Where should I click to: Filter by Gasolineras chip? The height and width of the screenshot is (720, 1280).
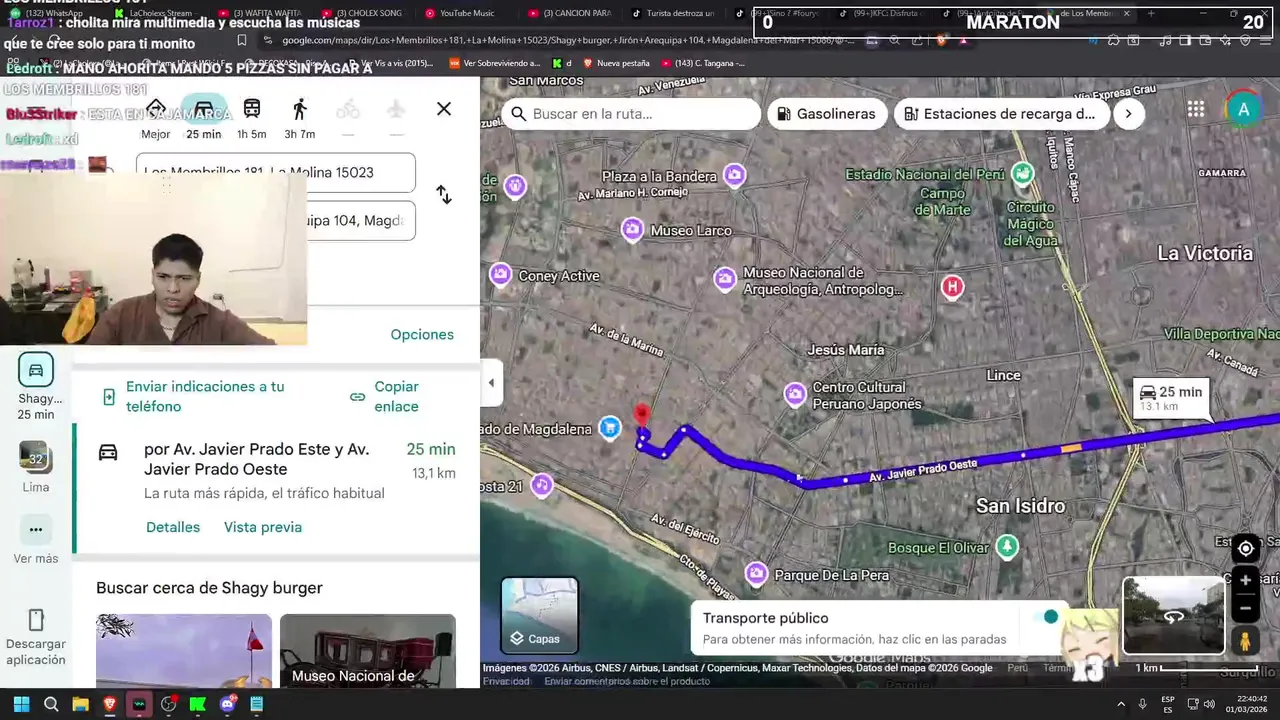point(827,114)
